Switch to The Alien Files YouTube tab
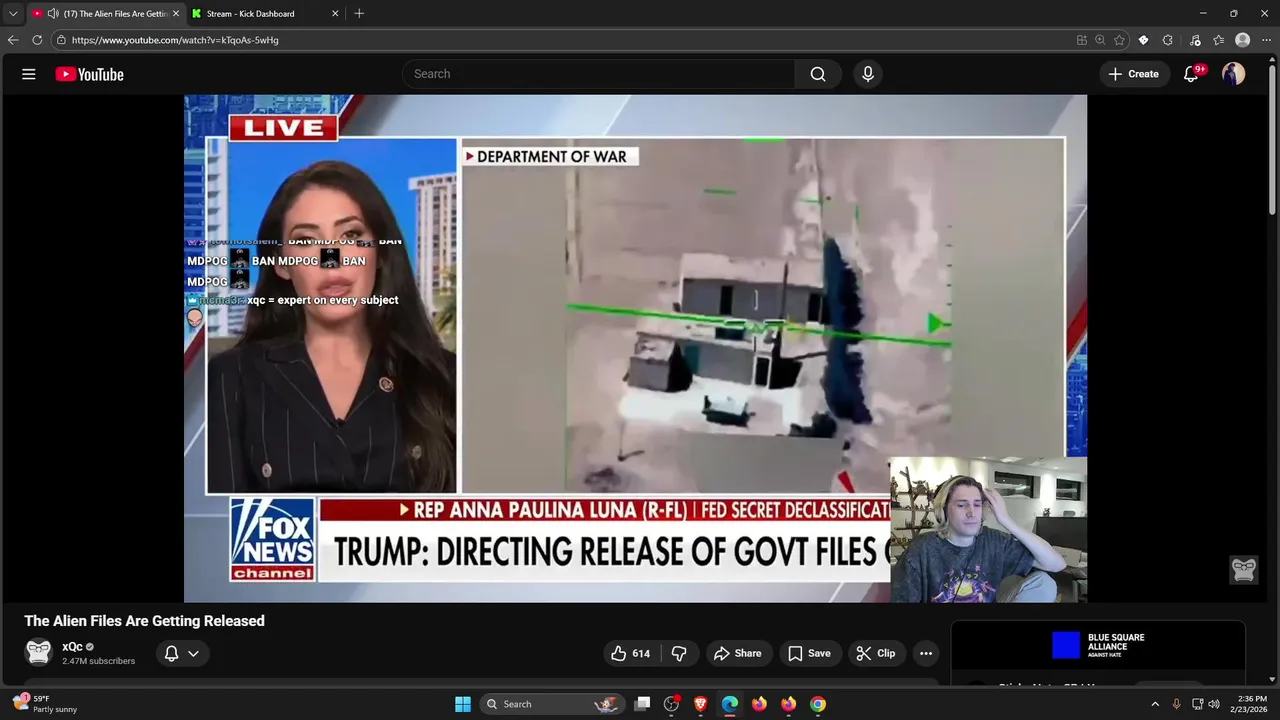Image resolution: width=1280 pixels, height=720 pixels. (105, 13)
